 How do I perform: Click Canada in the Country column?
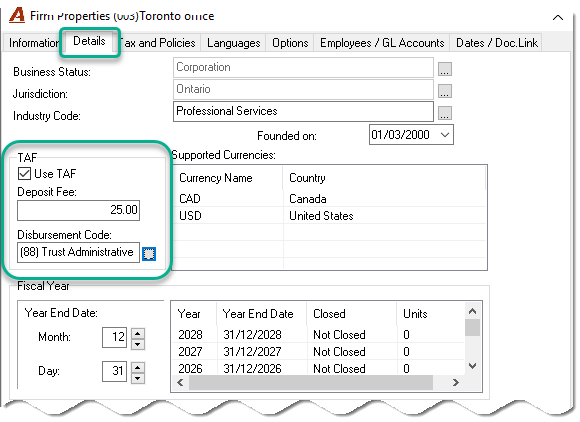click(x=307, y=199)
